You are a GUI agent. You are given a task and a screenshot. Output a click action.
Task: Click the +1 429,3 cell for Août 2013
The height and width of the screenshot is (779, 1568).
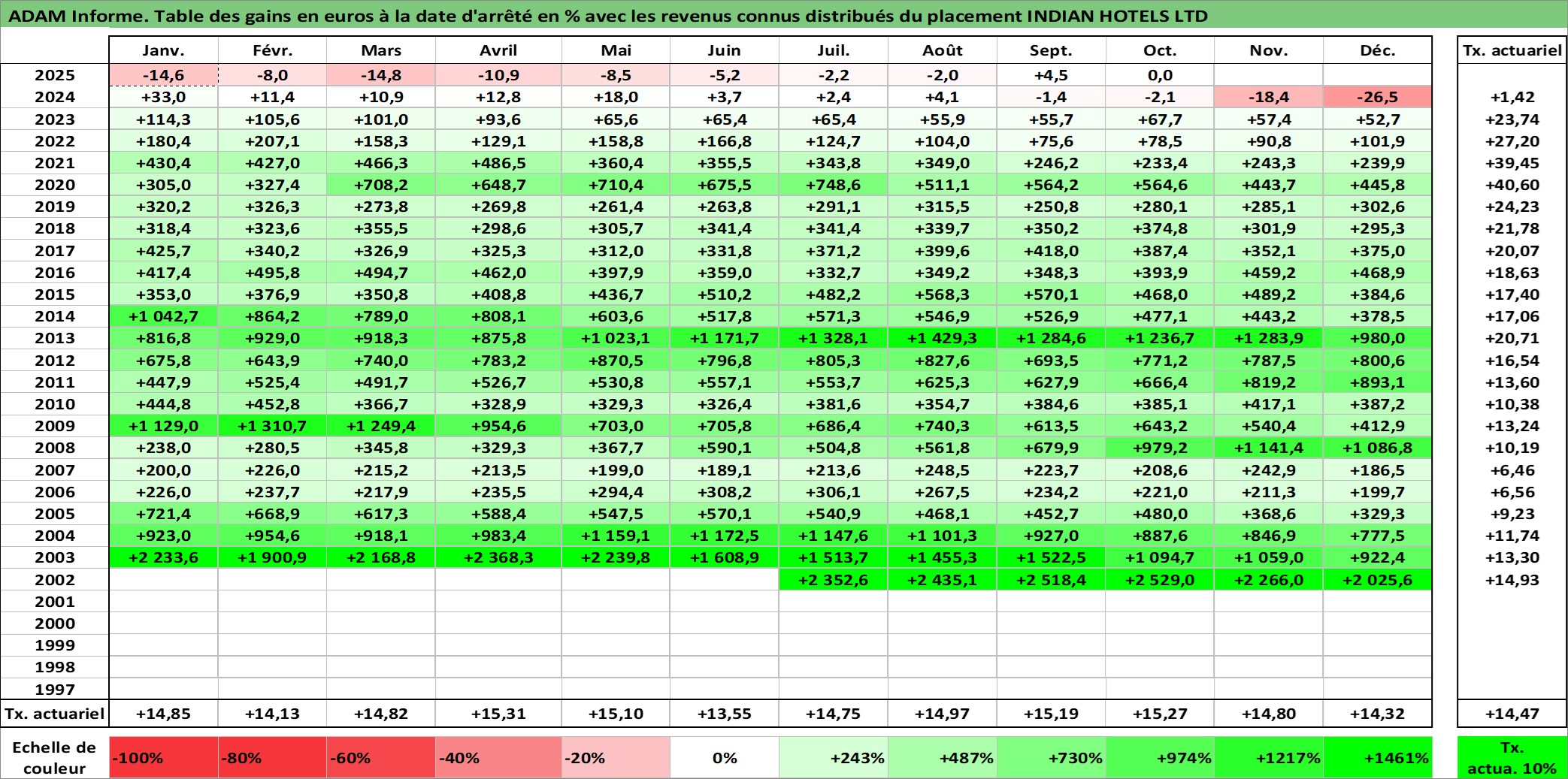click(x=943, y=338)
